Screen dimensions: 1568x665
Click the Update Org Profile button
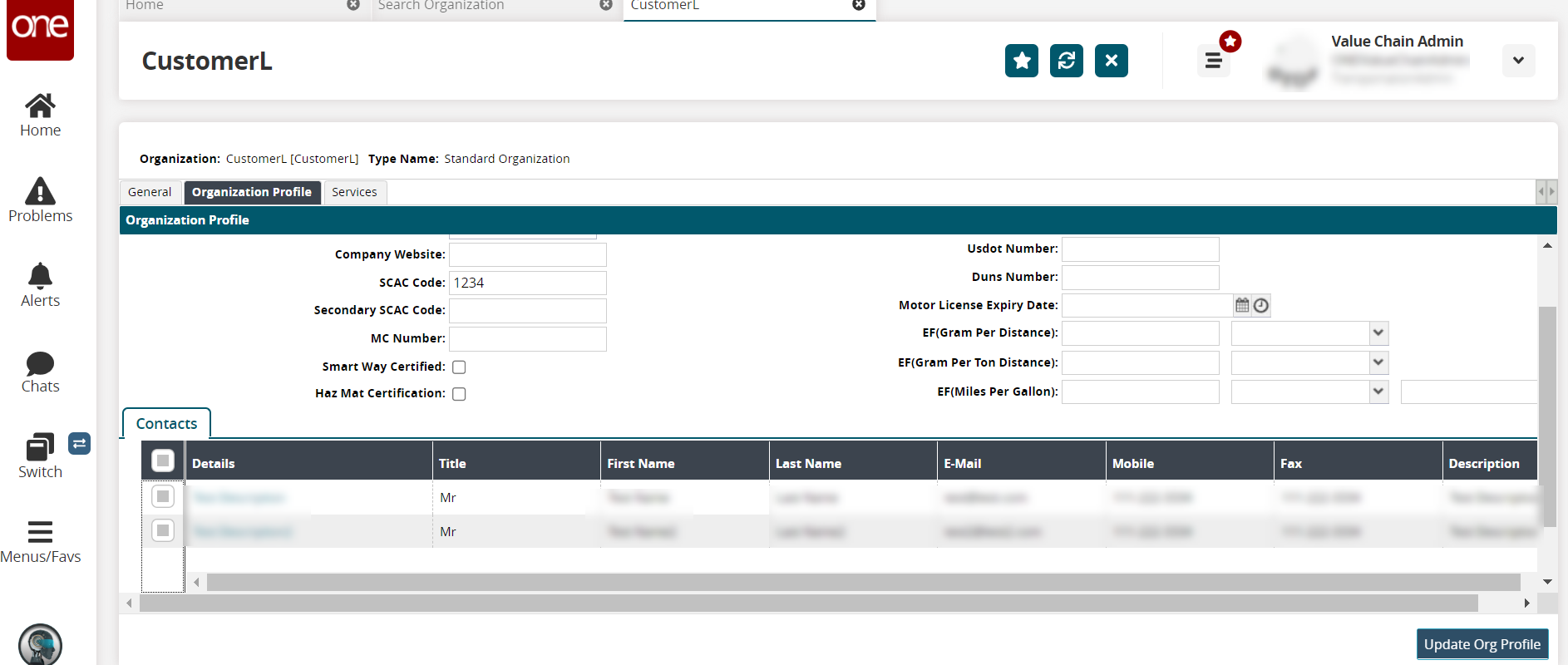click(x=1482, y=644)
